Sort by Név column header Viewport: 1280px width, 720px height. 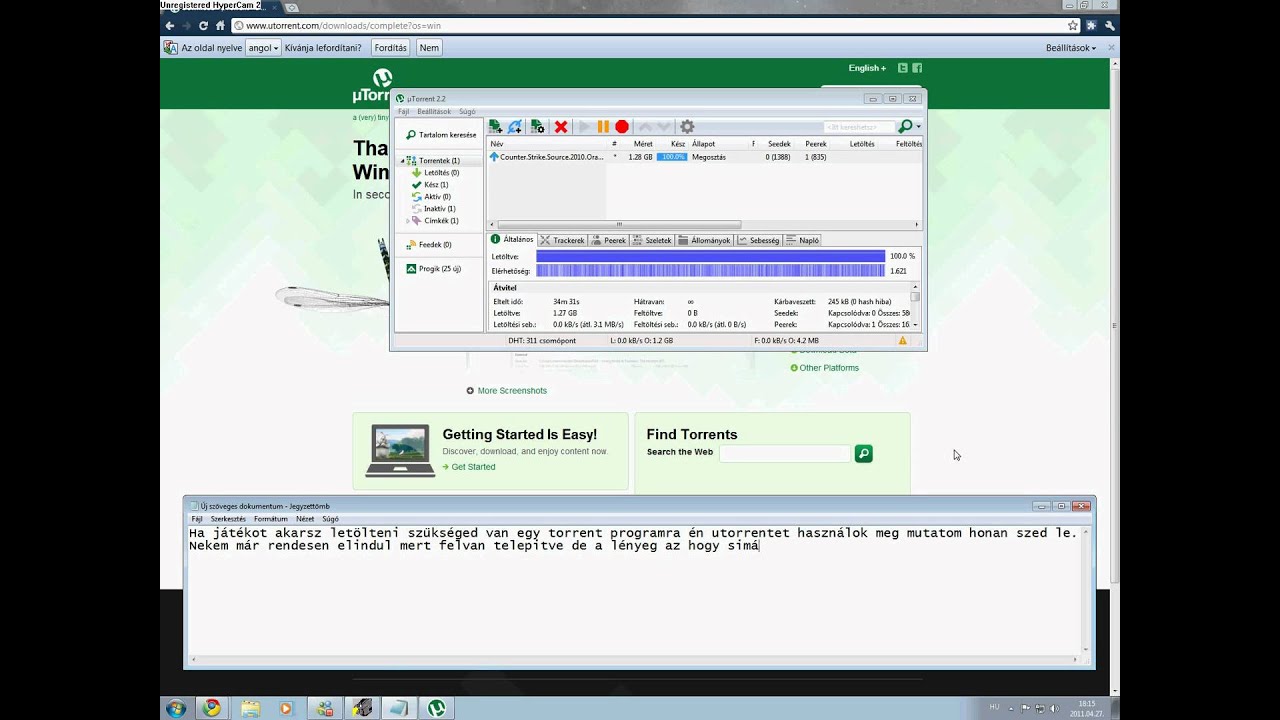pyautogui.click(x=548, y=144)
